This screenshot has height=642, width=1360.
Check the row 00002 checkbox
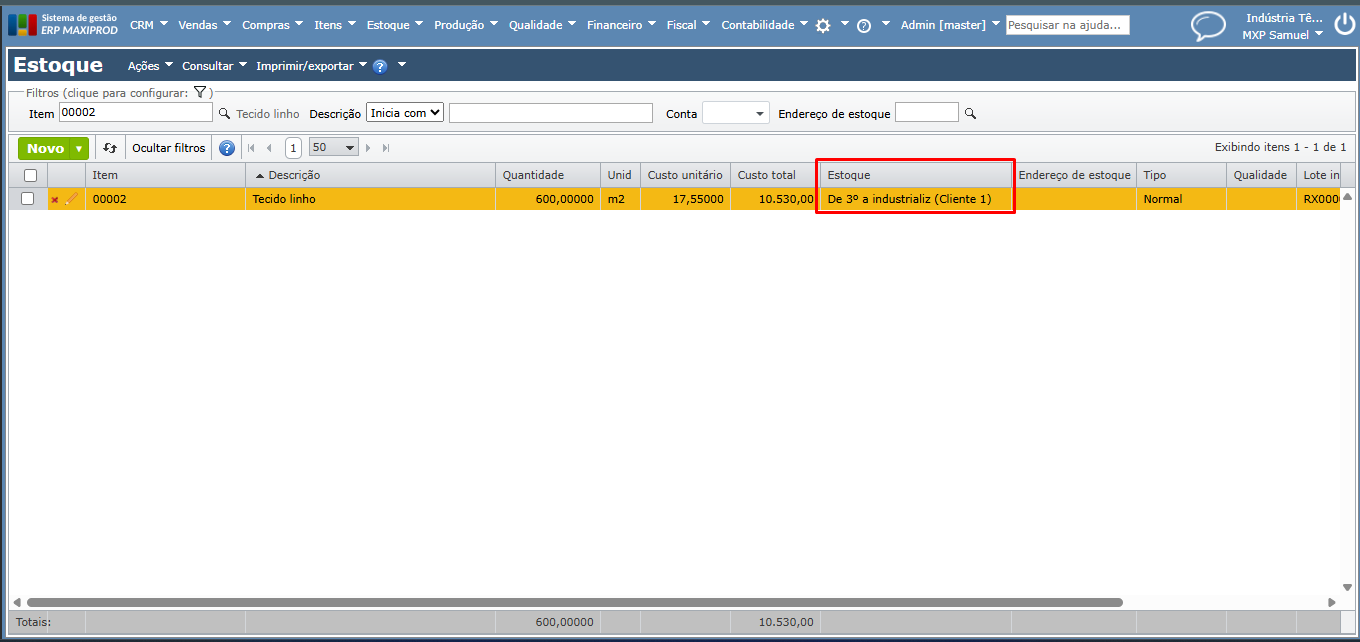27,199
